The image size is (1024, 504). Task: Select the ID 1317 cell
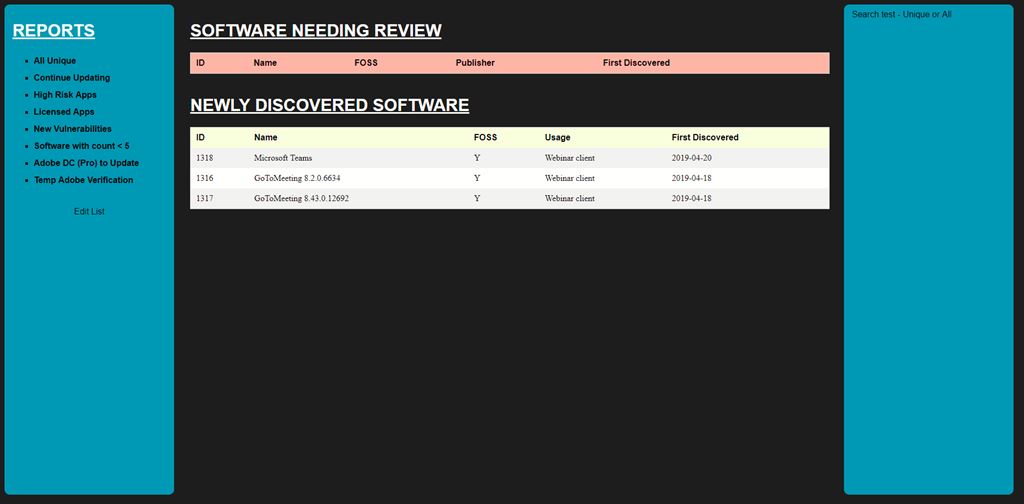click(204, 198)
